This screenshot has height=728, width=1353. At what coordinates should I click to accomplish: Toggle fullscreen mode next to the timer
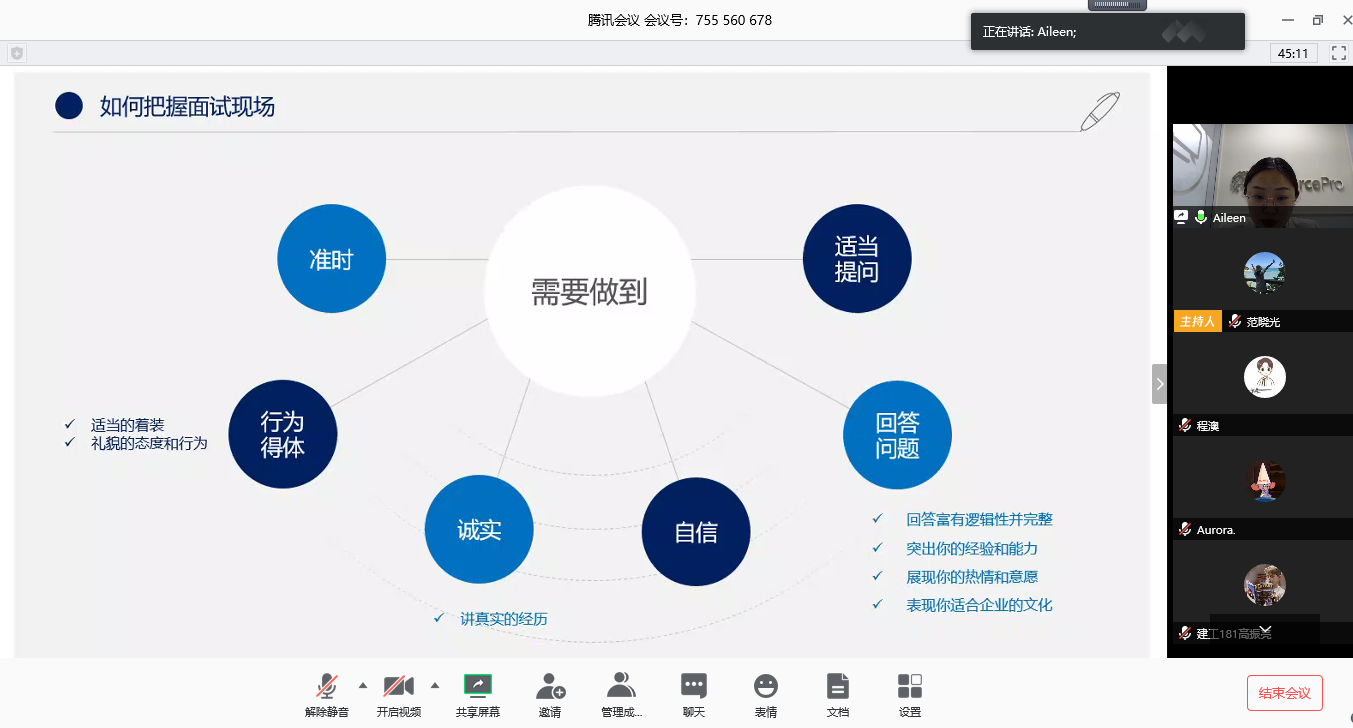(1338, 53)
